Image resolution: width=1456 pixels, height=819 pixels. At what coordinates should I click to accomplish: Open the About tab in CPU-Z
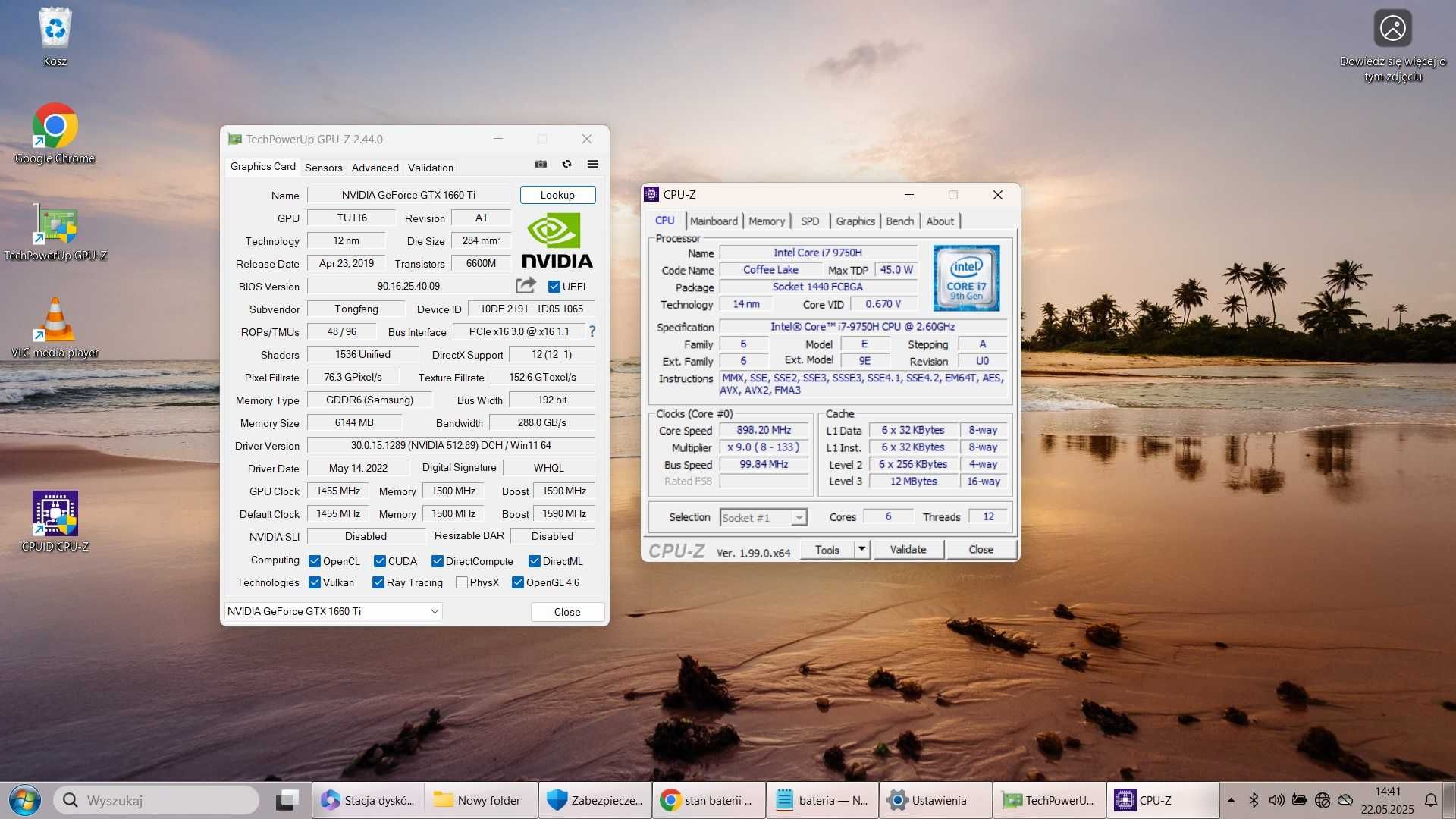pyautogui.click(x=940, y=221)
